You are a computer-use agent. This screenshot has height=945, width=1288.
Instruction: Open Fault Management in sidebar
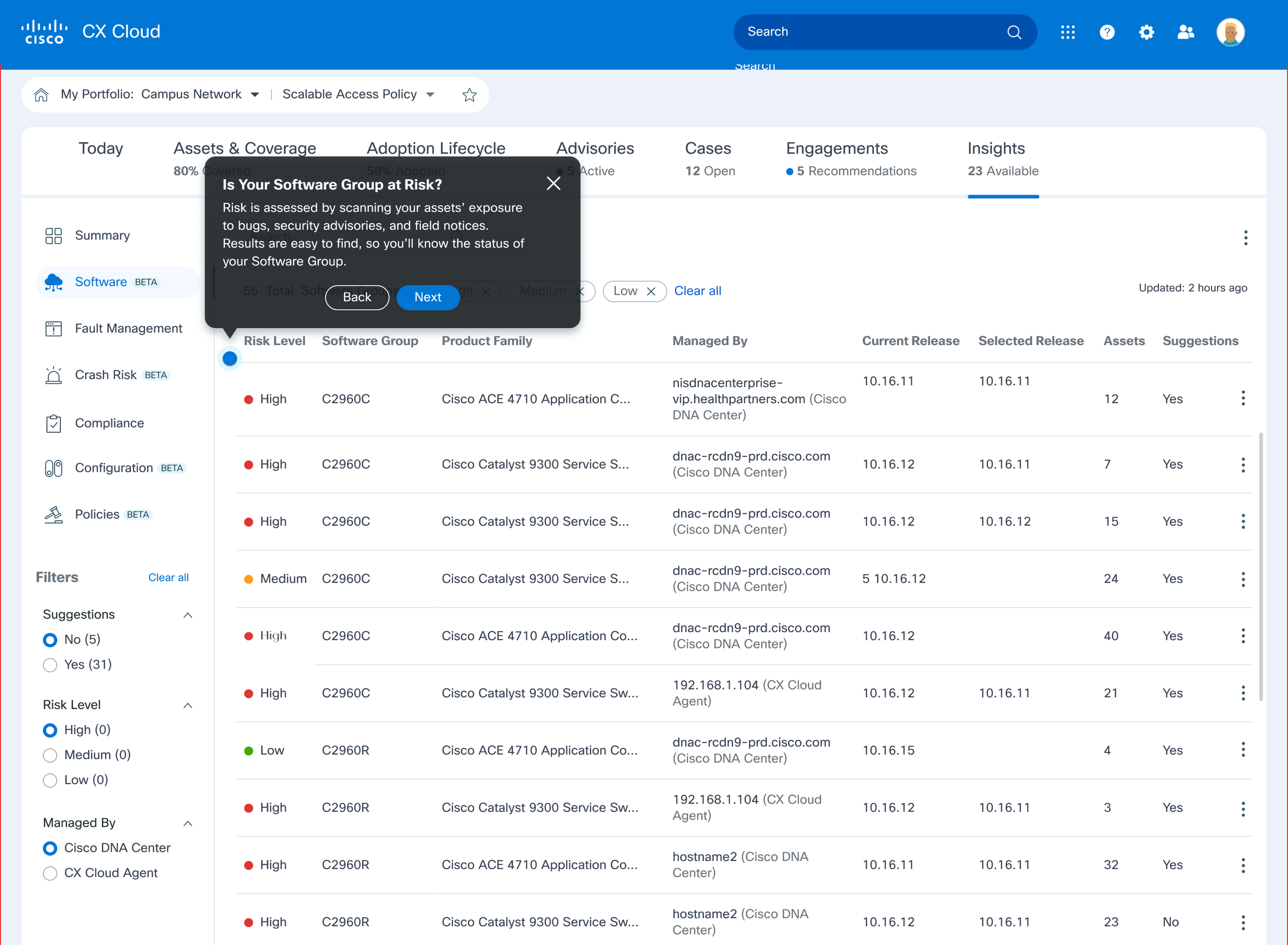[128, 329]
